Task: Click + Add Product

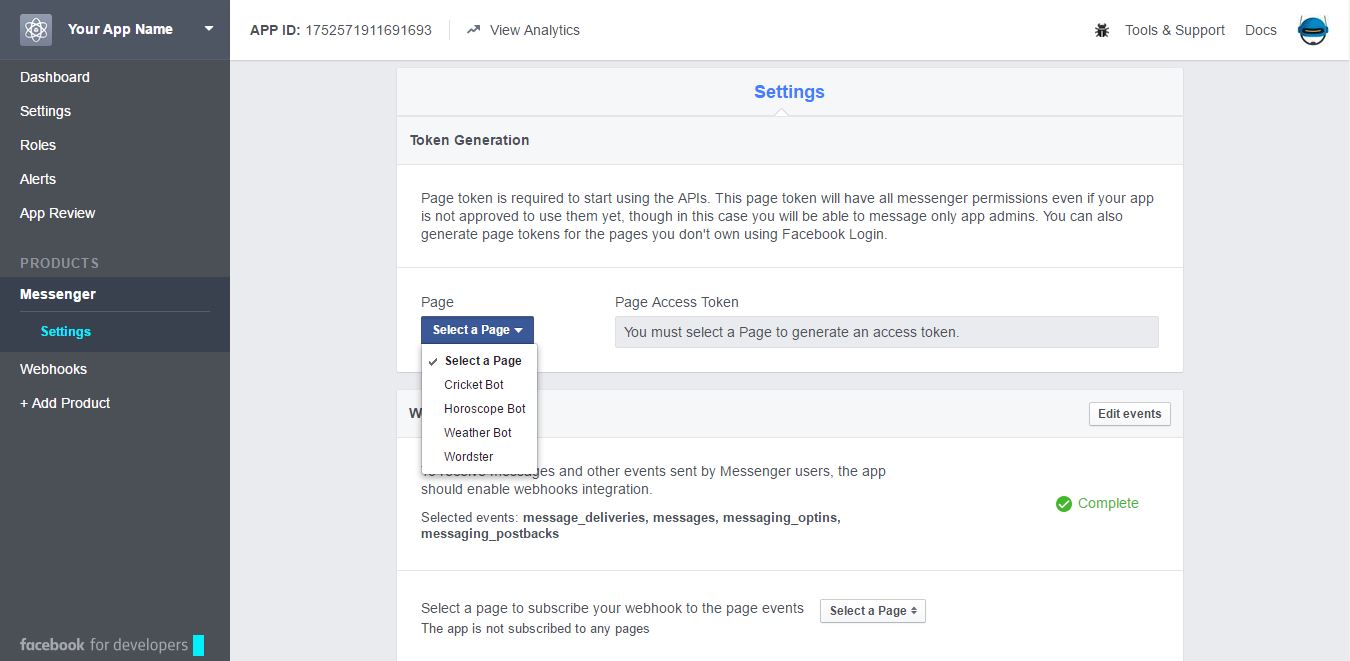Action: pos(65,403)
